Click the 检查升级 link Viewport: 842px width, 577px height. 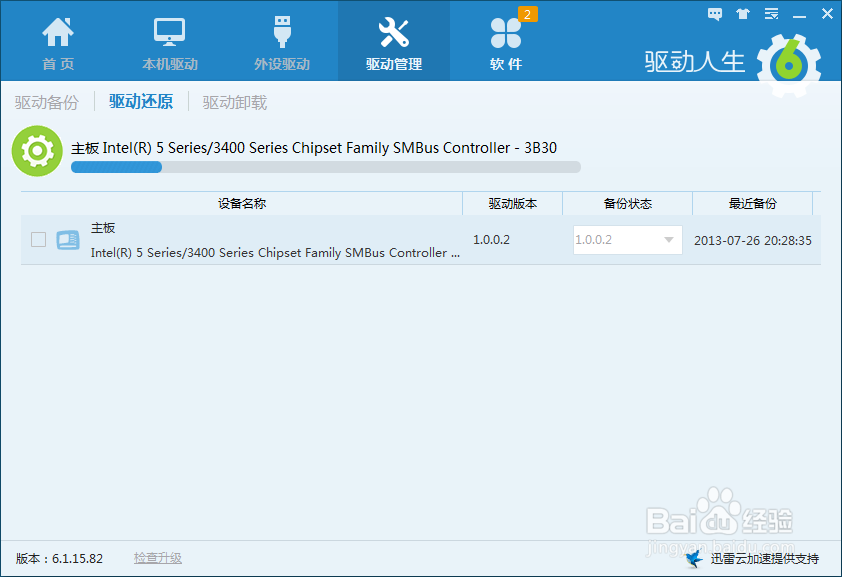157,558
